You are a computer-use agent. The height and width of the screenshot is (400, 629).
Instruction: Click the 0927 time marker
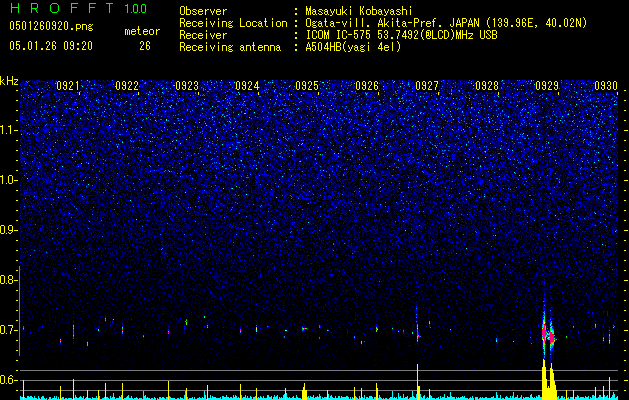pyautogui.click(x=427, y=85)
